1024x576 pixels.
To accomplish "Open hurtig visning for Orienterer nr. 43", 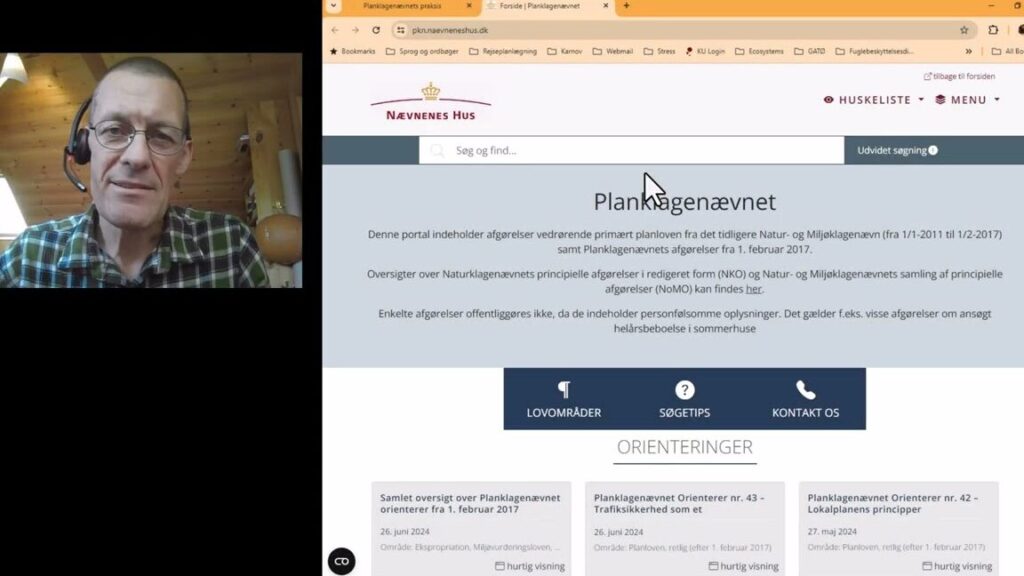I will click(x=743, y=566).
